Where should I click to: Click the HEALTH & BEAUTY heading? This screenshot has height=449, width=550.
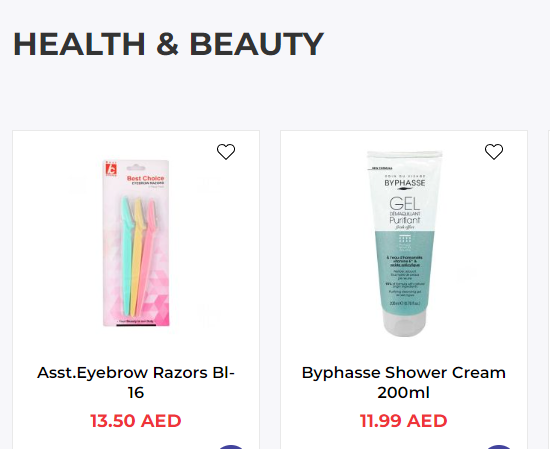(168, 44)
